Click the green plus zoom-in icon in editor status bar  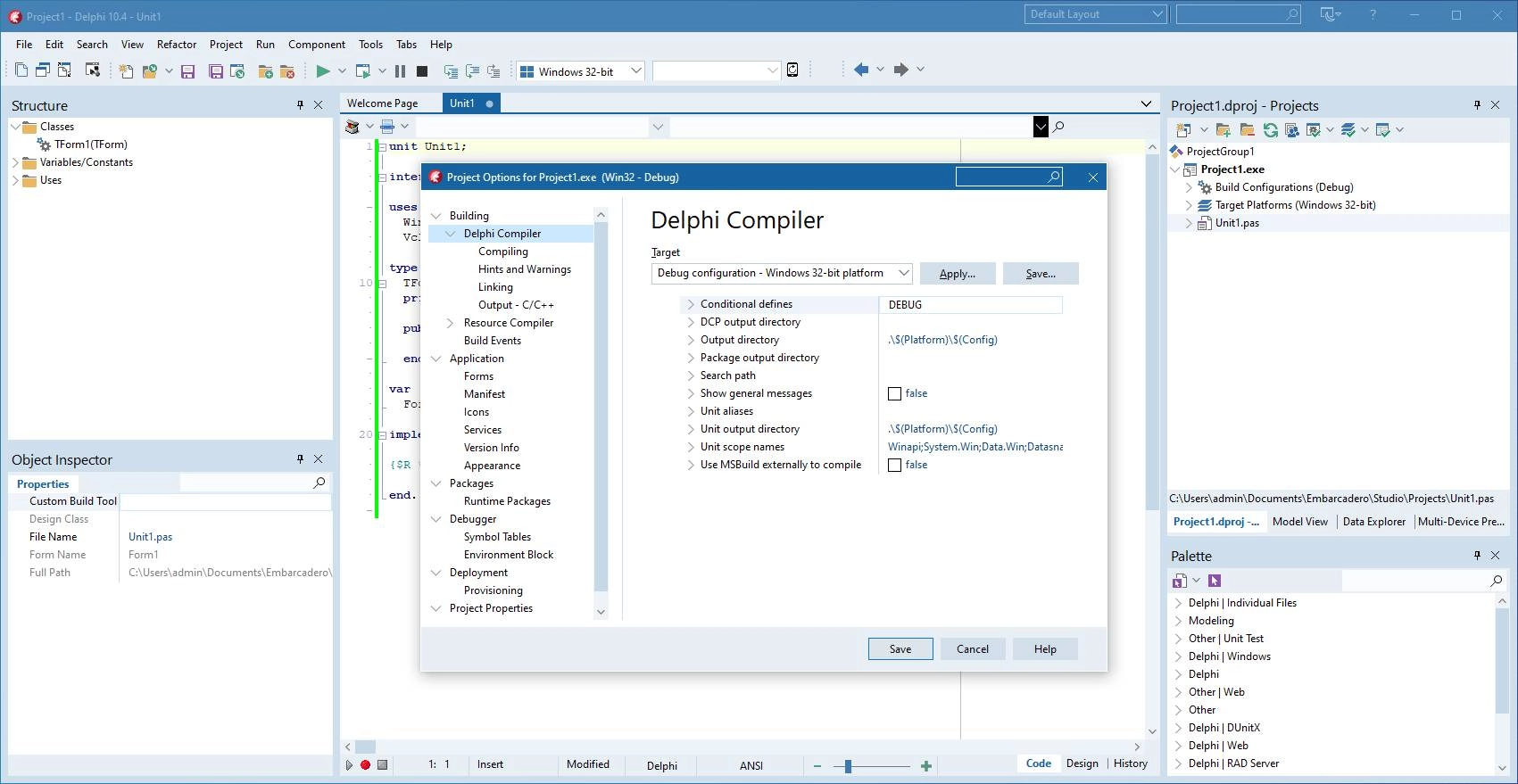(x=926, y=766)
